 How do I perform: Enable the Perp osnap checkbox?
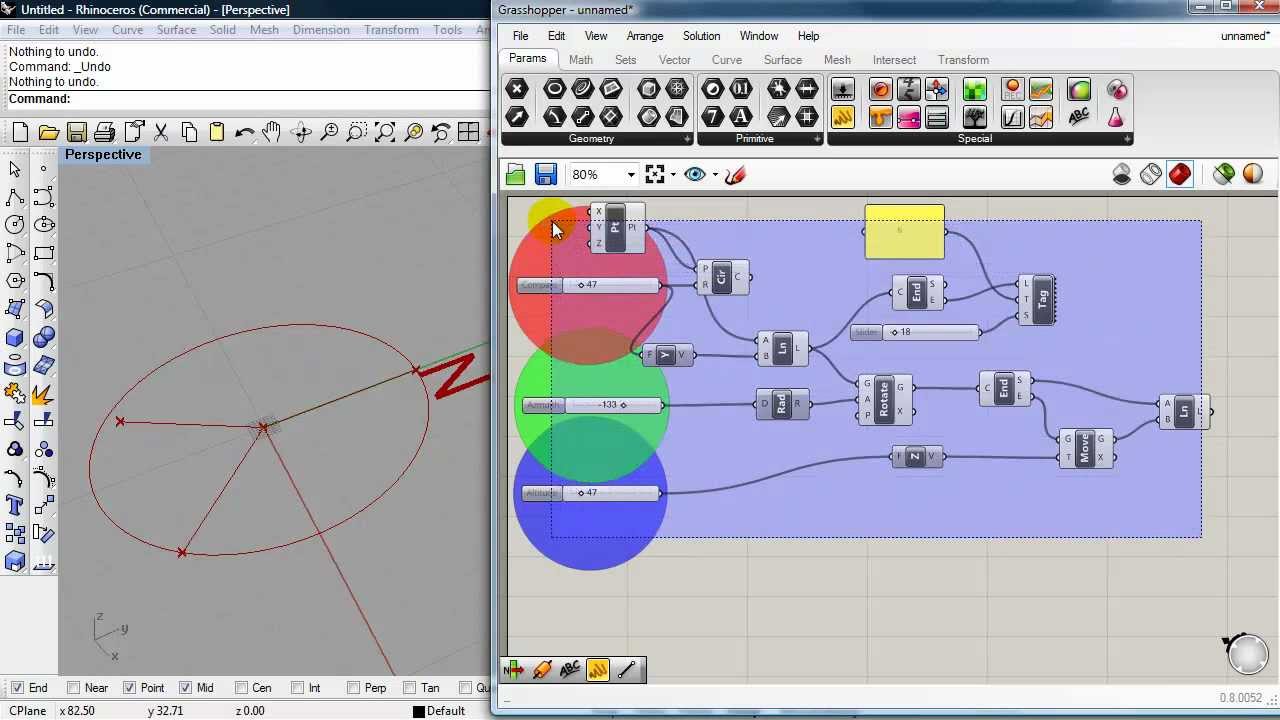[353, 688]
